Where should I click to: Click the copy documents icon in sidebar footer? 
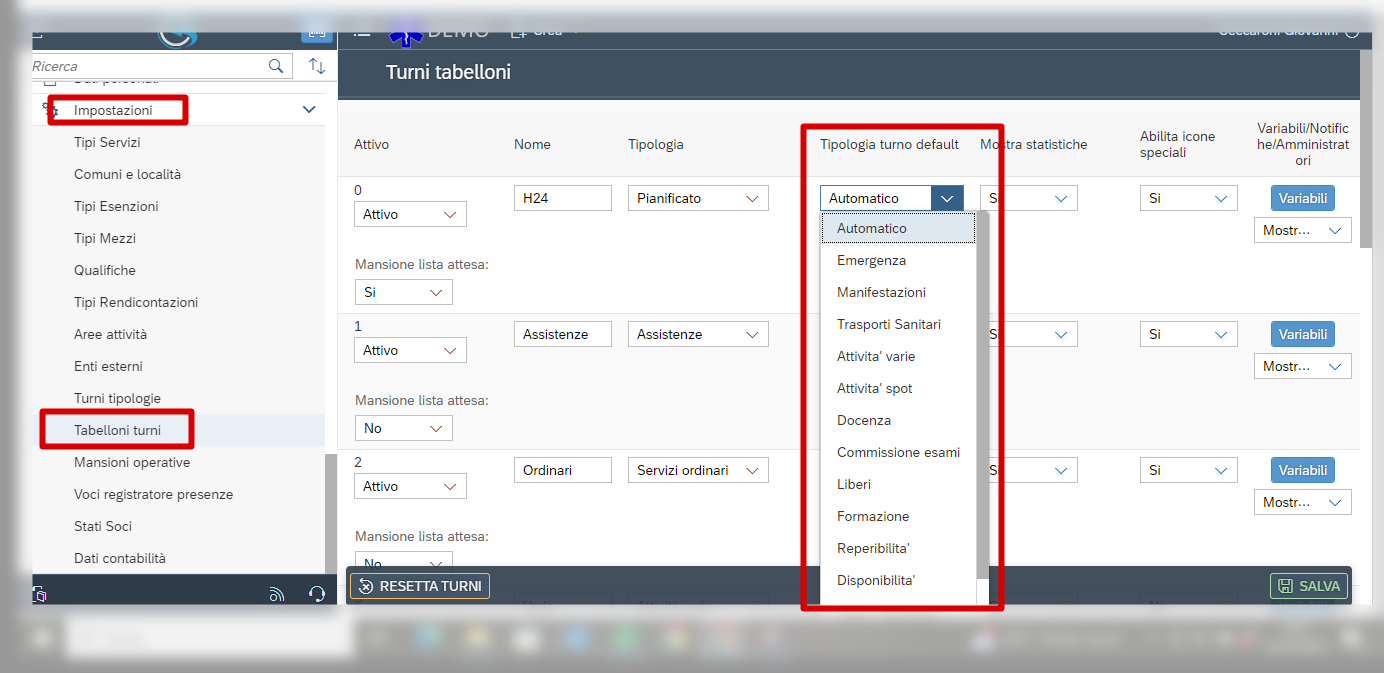(x=40, y=594)
